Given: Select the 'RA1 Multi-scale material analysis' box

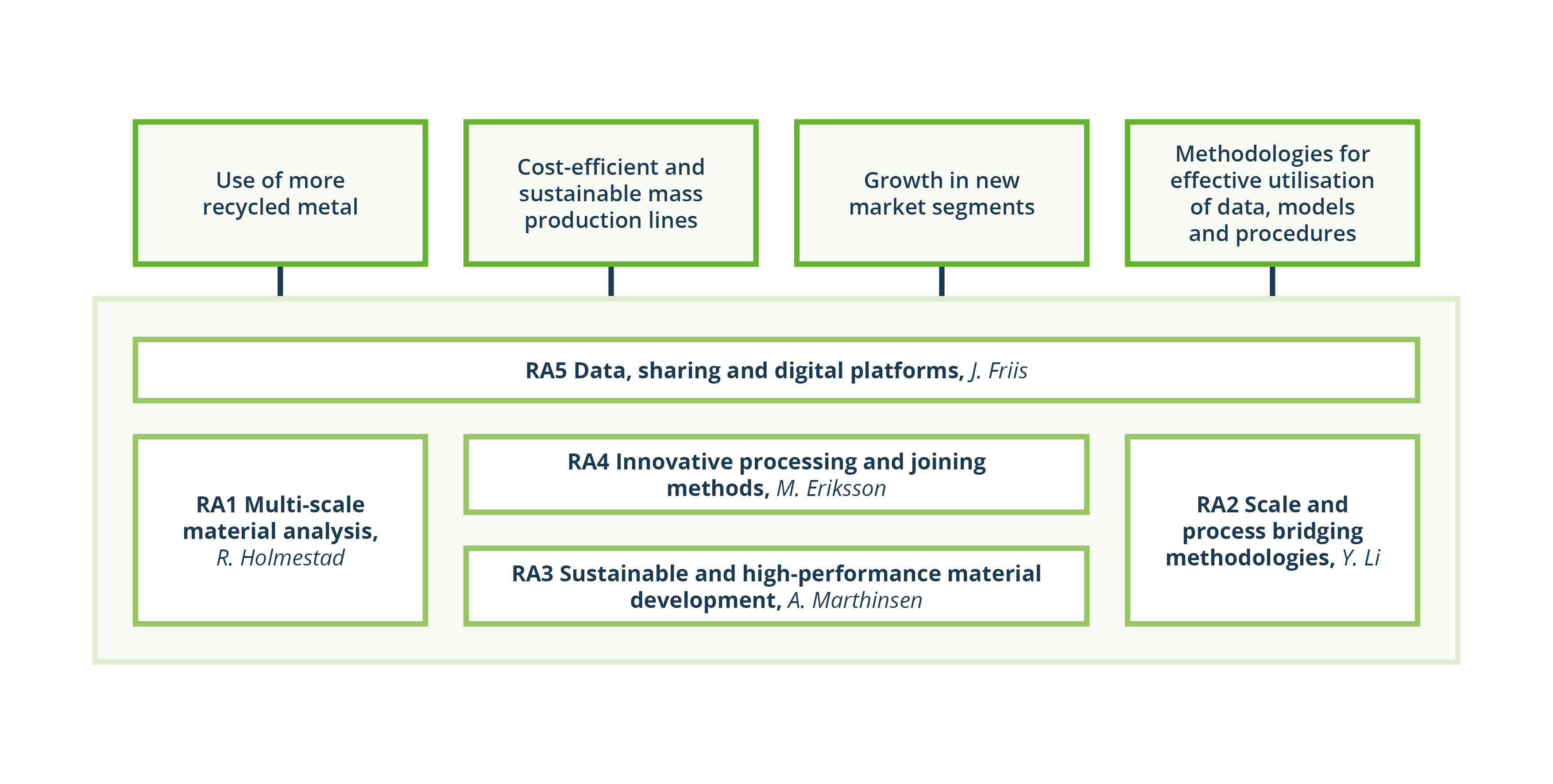Looking at the screenshot, I should [x=280, y=530].
